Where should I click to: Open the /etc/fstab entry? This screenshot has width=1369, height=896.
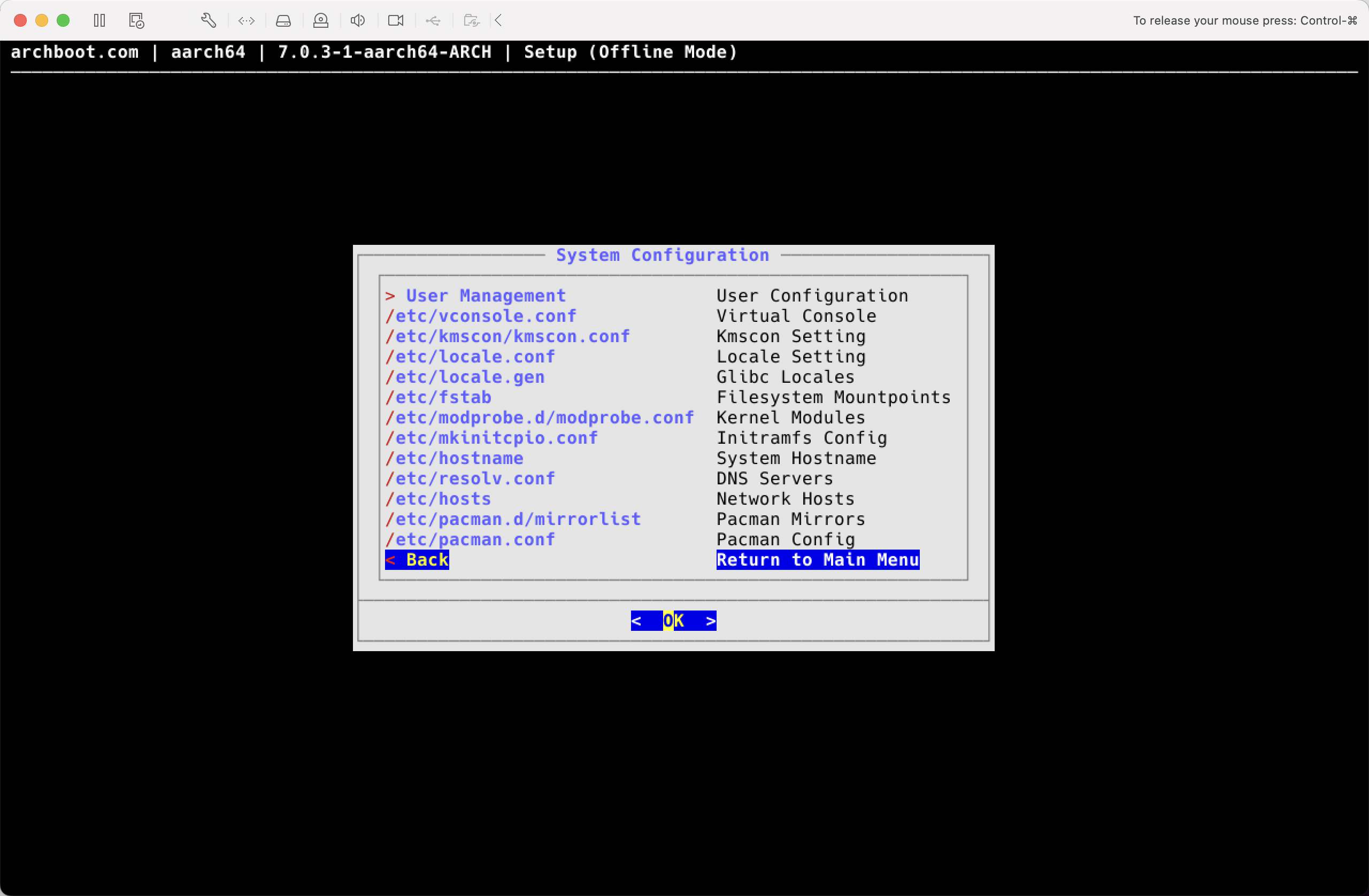tap(668, 397)
